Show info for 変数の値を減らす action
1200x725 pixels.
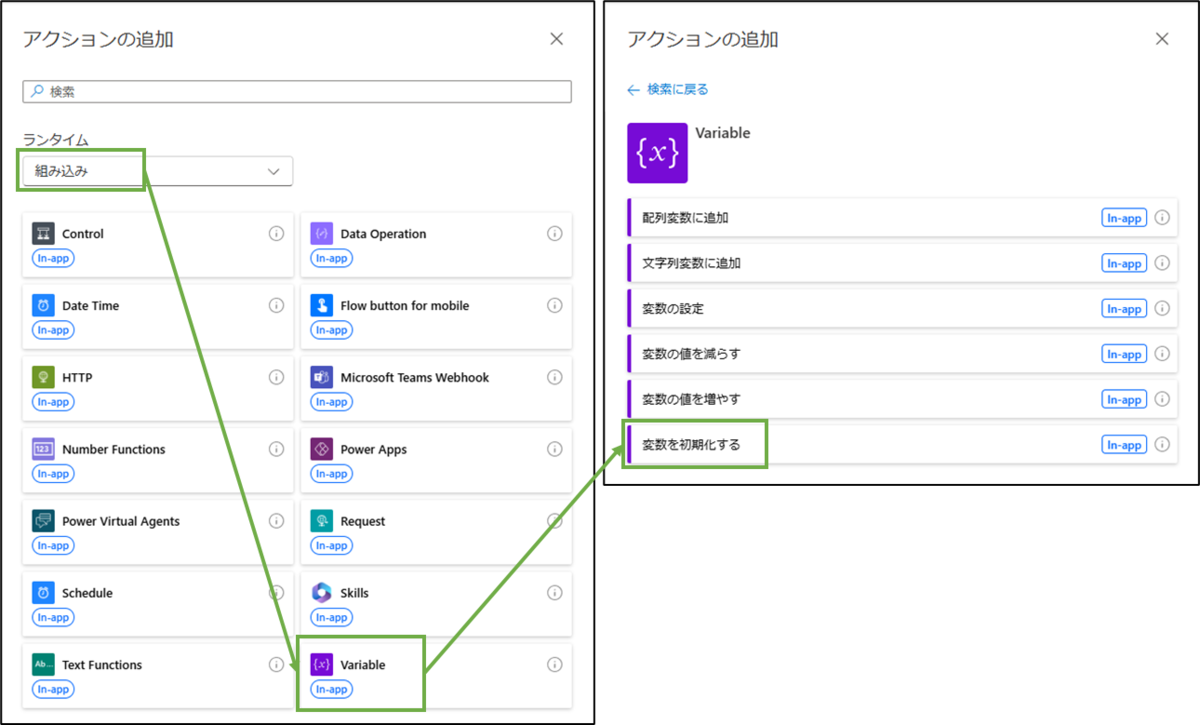coord(1162,354)
